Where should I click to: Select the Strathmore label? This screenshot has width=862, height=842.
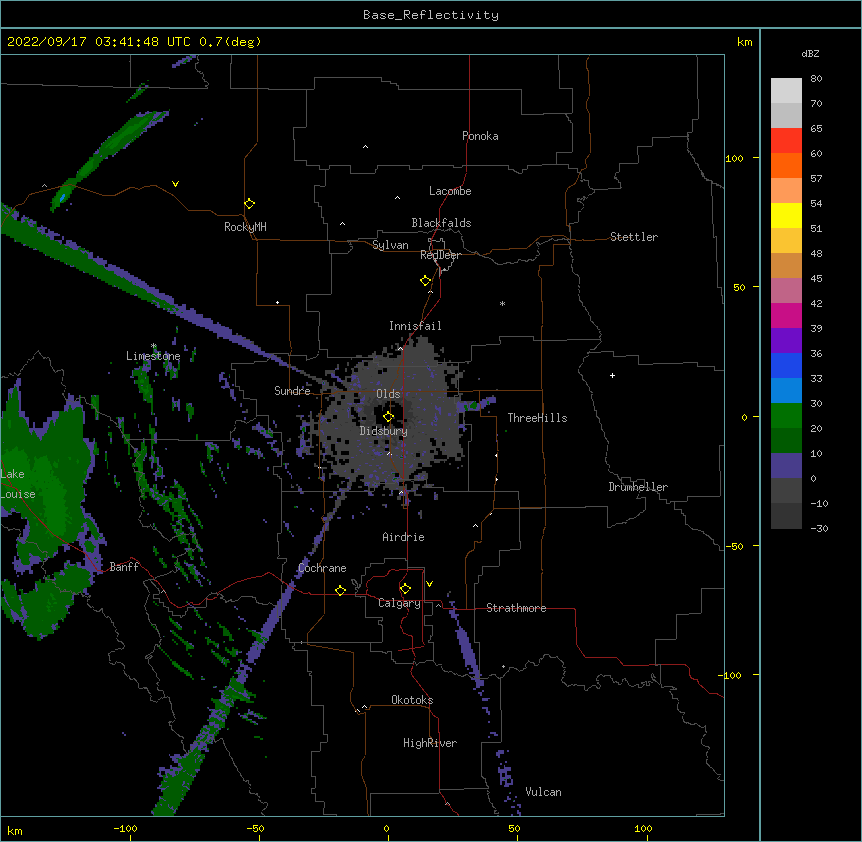tap(516, 608)
